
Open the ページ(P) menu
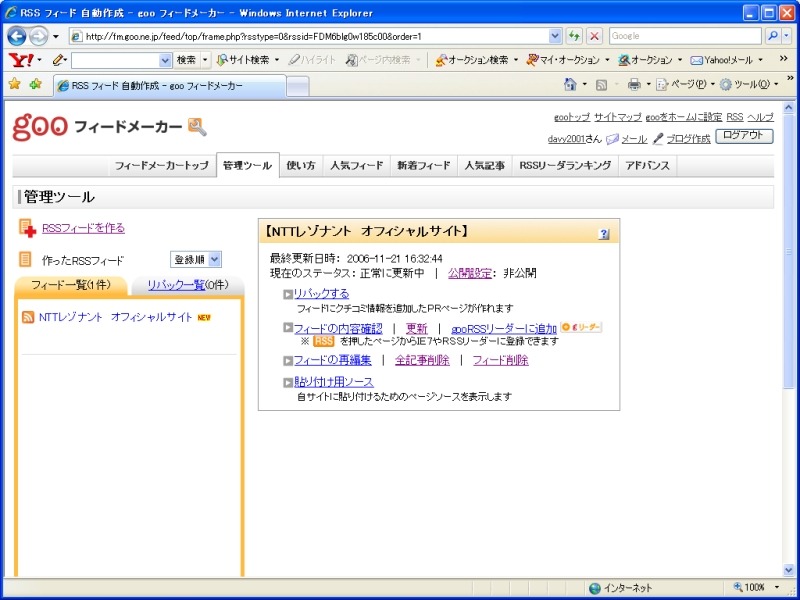click(x=685, y=85)
